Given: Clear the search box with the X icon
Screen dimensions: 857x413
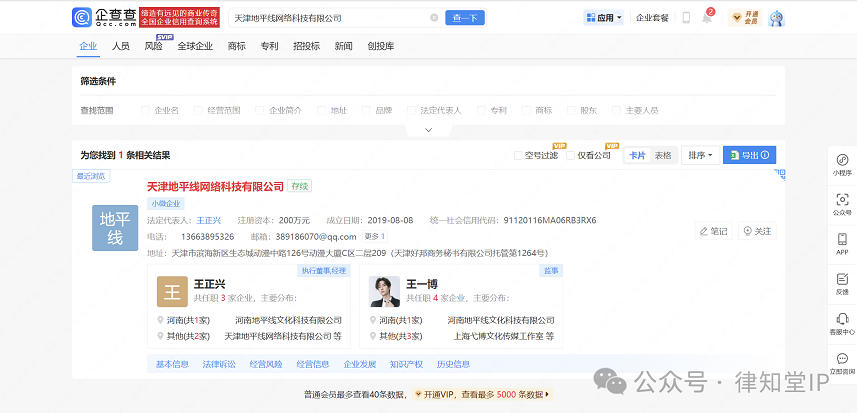Looking at the screenshot, I should (x=434, y=18).
